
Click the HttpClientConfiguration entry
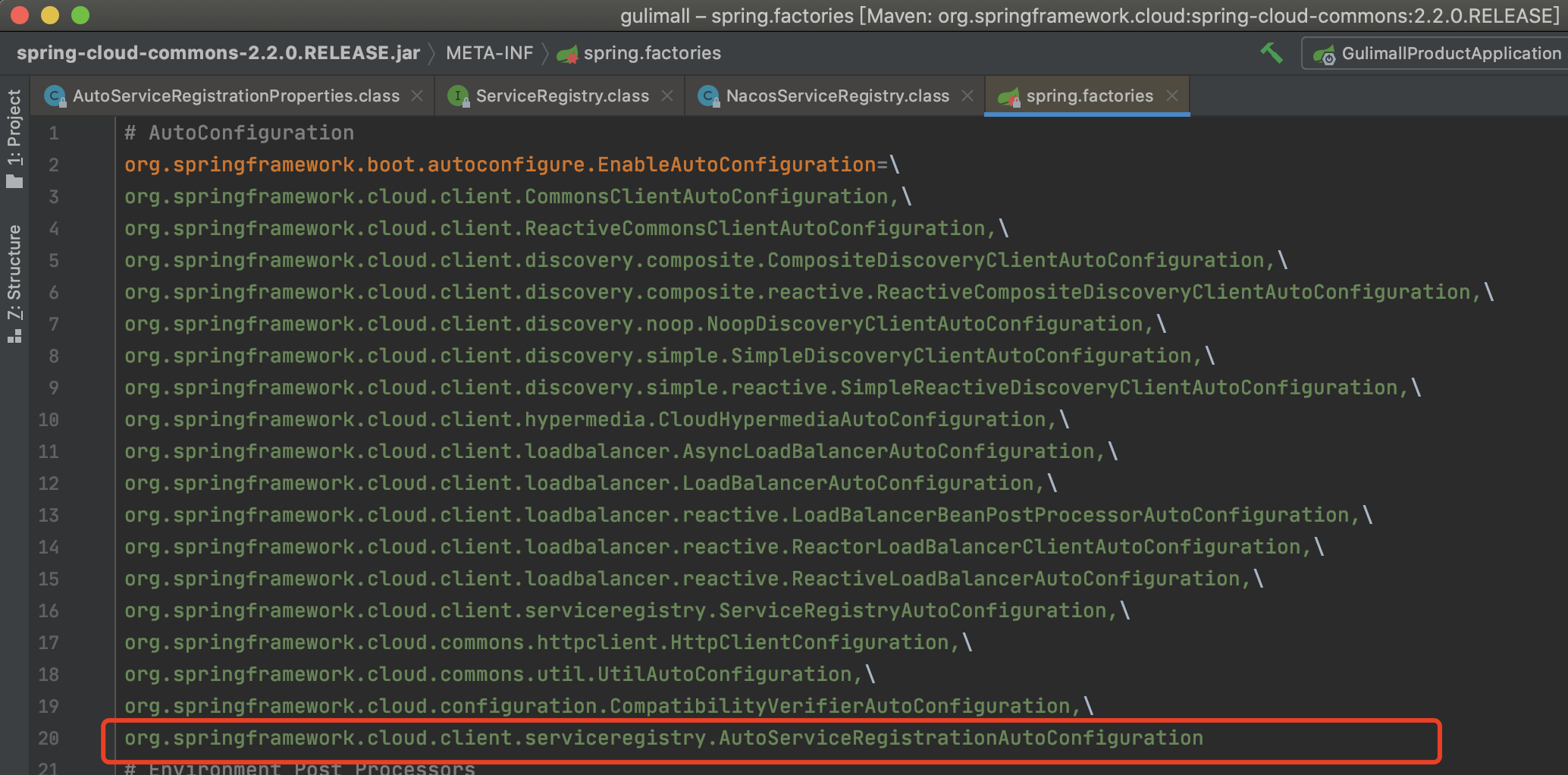pyautogui.click(x=537, y=642)
